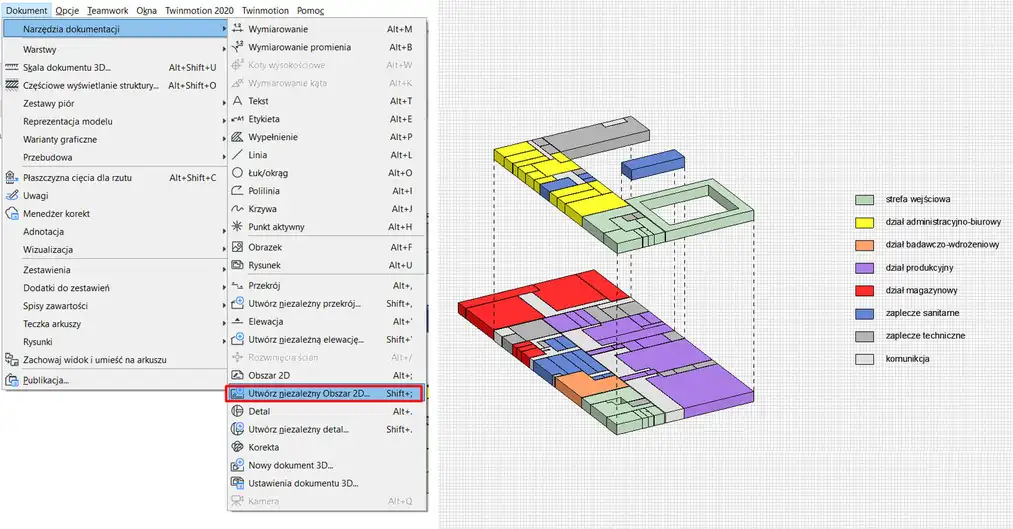This screenshot has width=1013, height=529.
Task: Click the red dział magazynowy swatch
Action: point(864,291)
